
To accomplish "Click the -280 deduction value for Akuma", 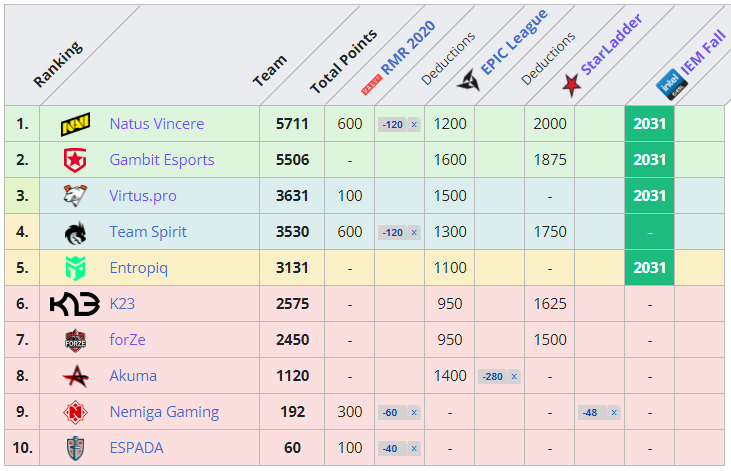I will point(493,376).
